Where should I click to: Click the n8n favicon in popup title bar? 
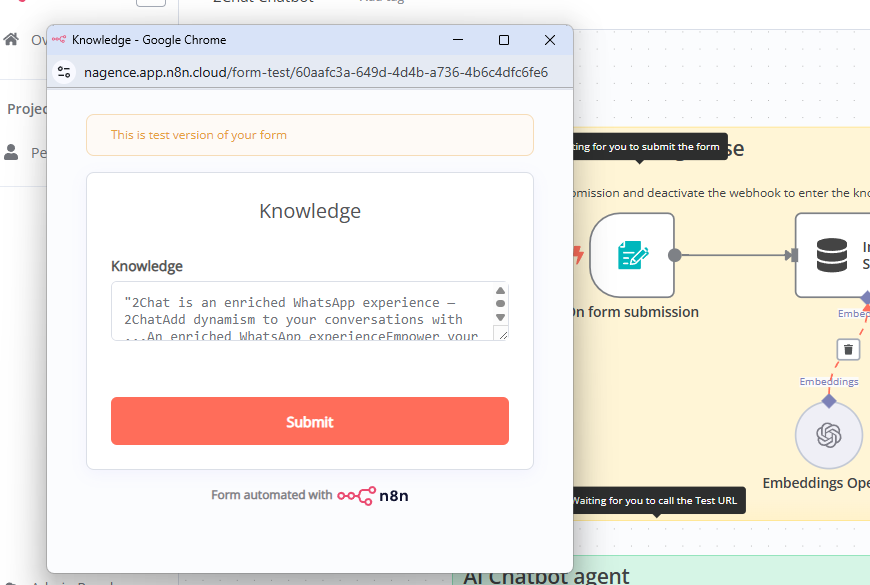pyautogui.click(x=59, y=40)
